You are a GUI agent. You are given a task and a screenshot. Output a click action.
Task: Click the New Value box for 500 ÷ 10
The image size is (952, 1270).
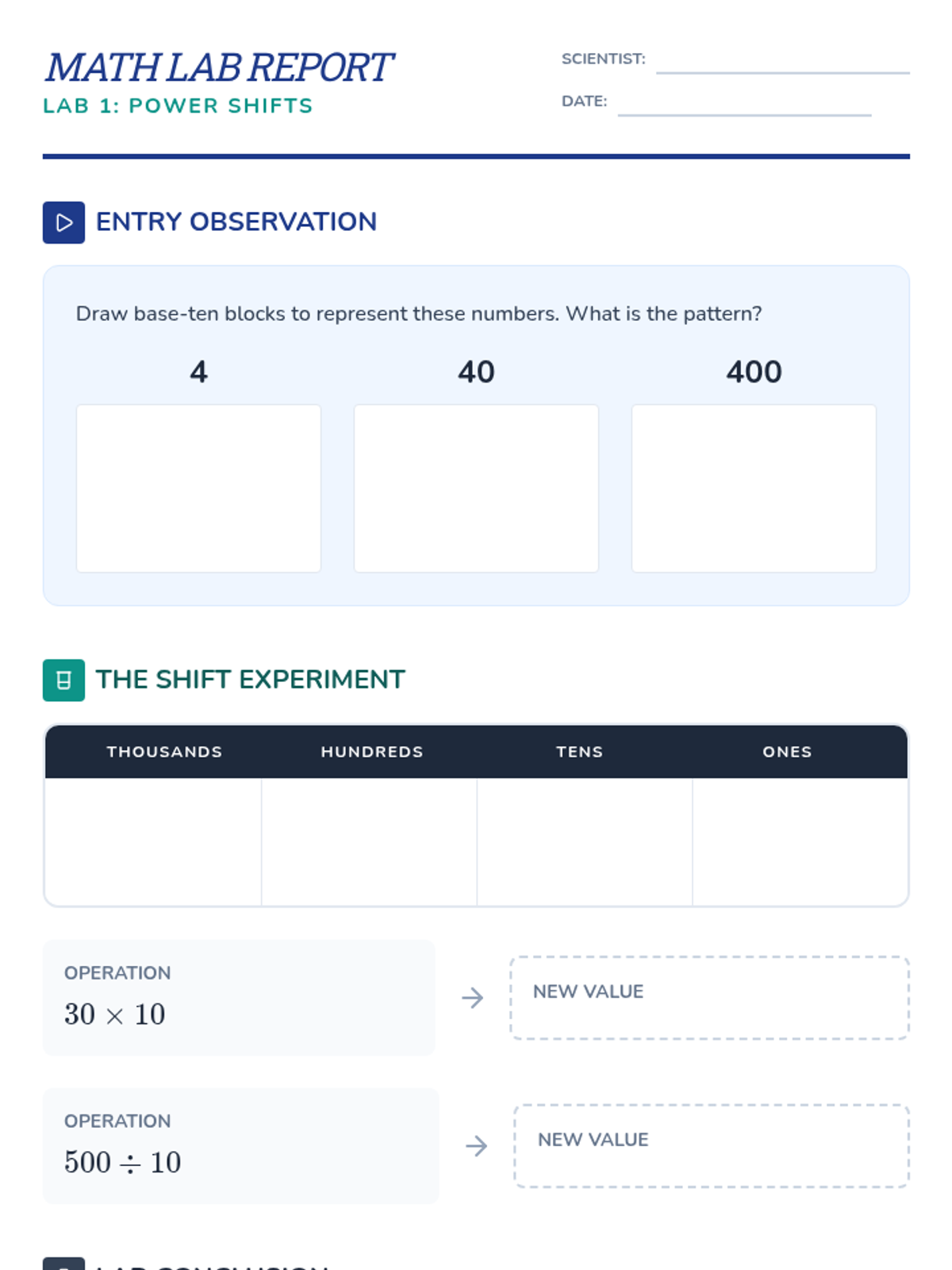pyautogui.click(x=712, y=1146)
